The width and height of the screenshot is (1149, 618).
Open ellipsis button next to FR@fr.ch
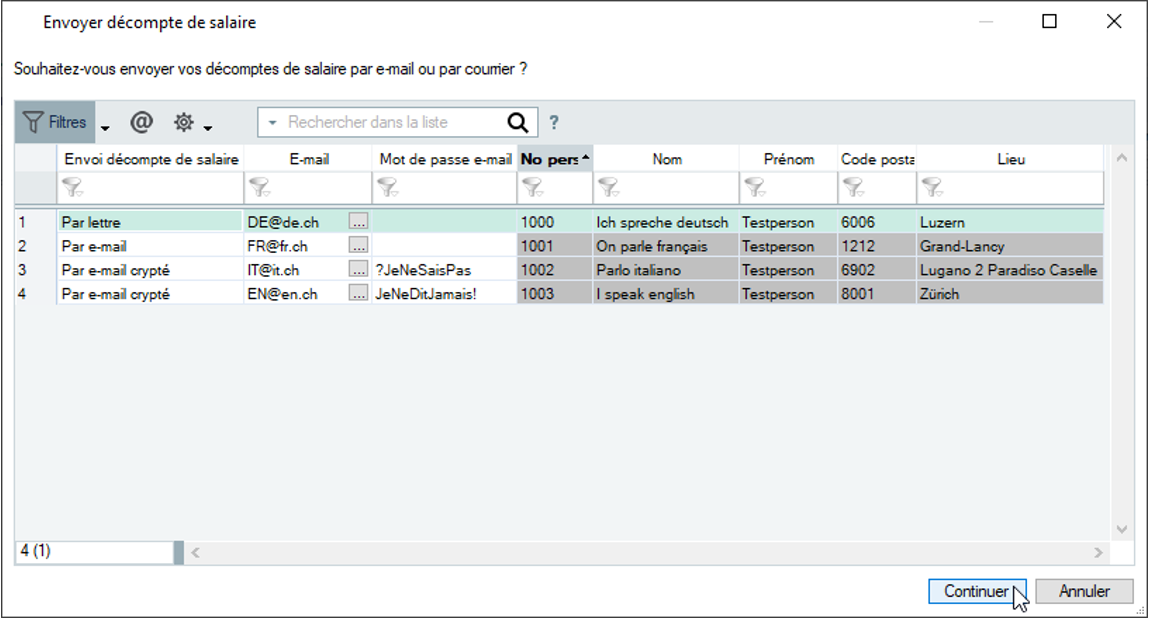point(358,245)
